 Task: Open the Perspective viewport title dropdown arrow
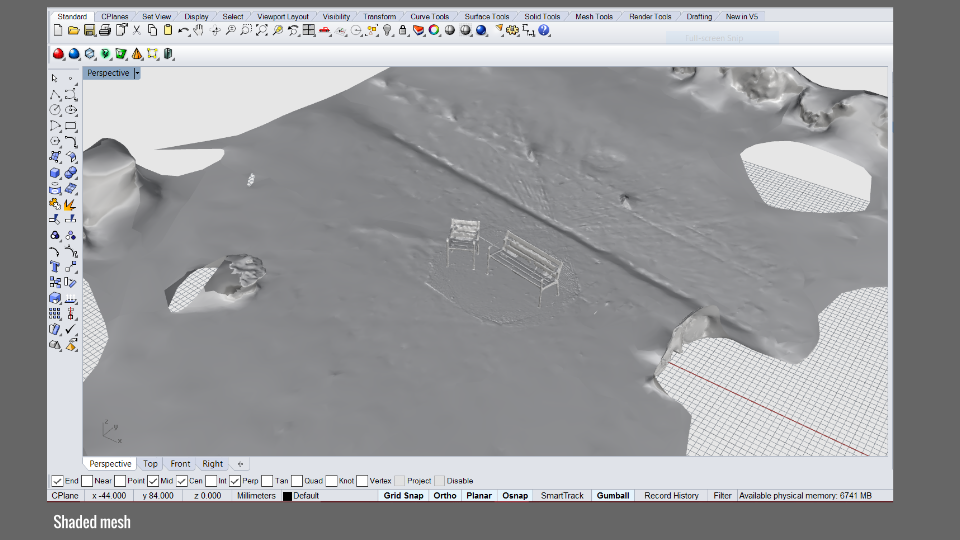click(137, 73)
